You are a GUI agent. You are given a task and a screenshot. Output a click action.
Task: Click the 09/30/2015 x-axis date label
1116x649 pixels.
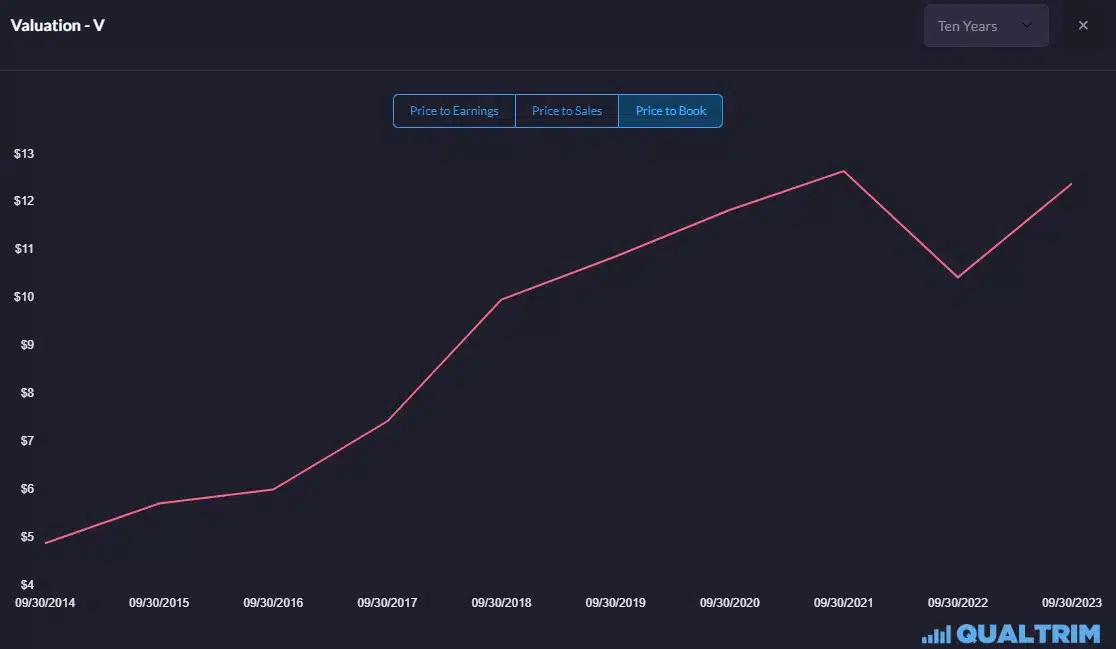click(x=159, y=603)
